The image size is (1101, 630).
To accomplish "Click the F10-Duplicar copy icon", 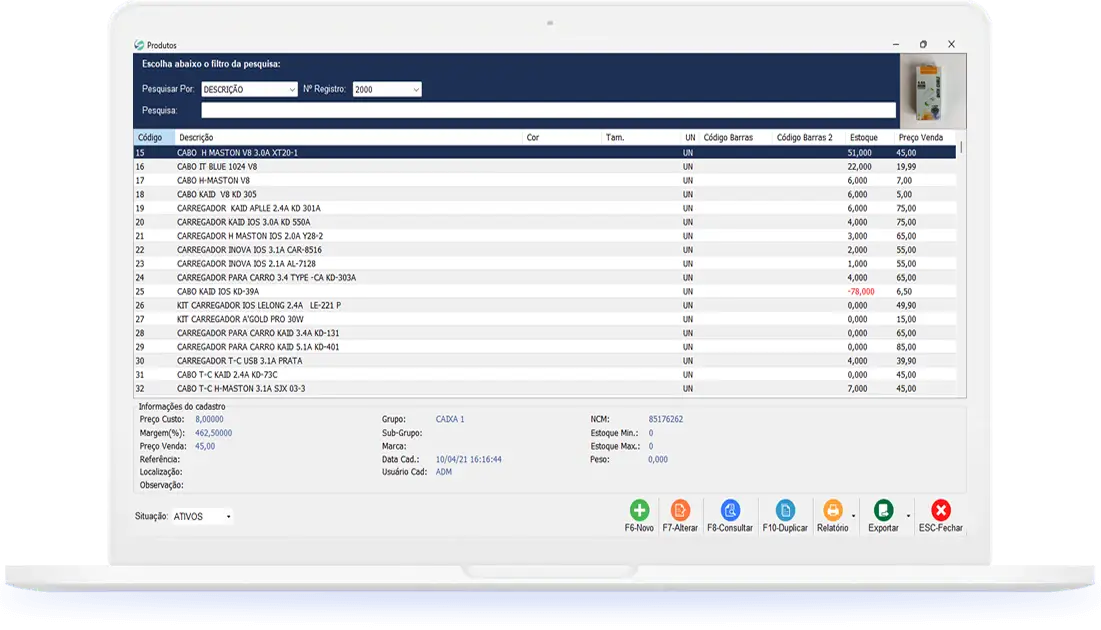I will (x=785, y=510).
